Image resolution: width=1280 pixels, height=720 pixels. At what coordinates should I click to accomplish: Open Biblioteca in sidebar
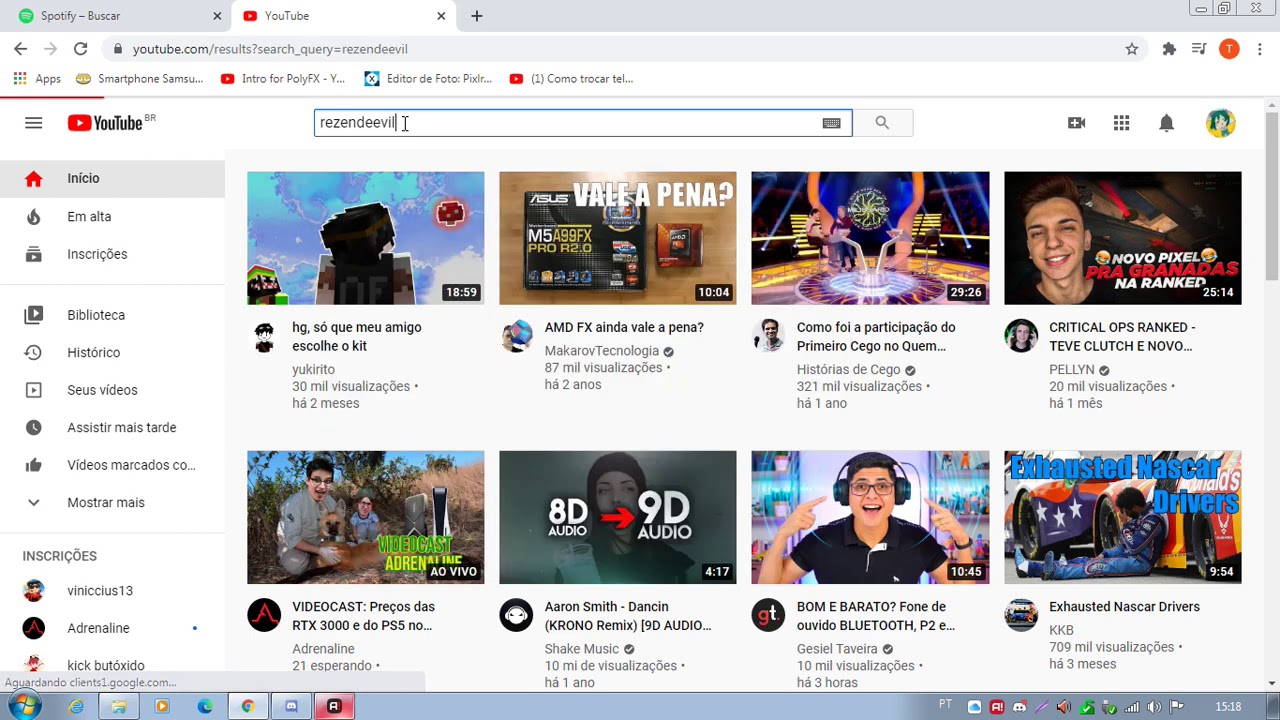[112, 315]
